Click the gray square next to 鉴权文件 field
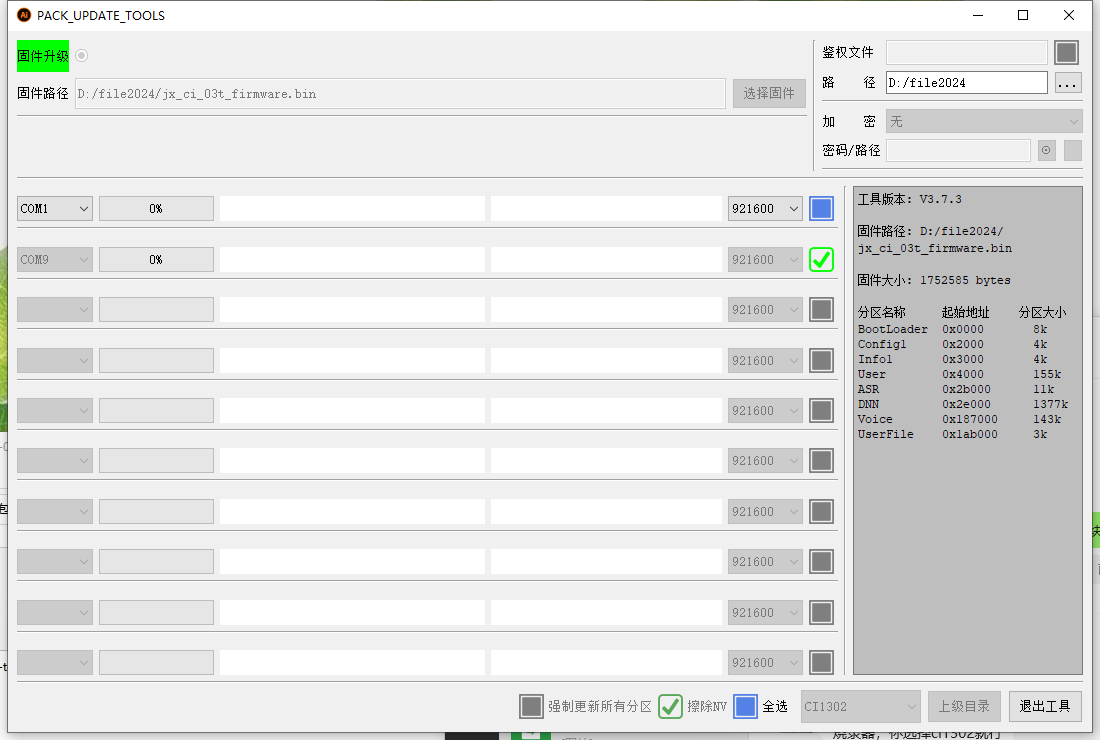The width and height of the screenshot is (1100, 740). point(1067,52)
